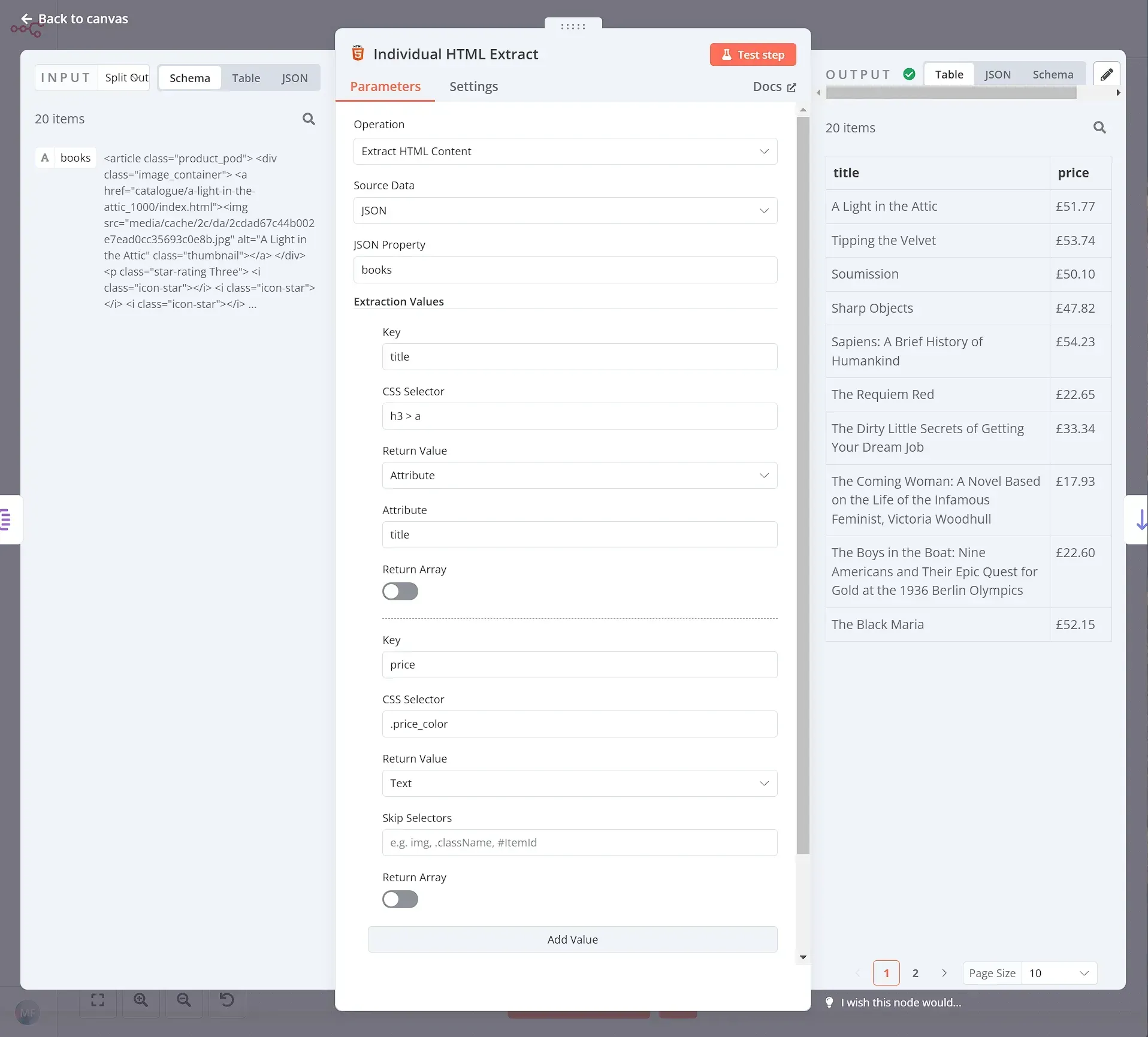Search input items with magnifier icon
1148x1037 pixels.
pos(309,119)
